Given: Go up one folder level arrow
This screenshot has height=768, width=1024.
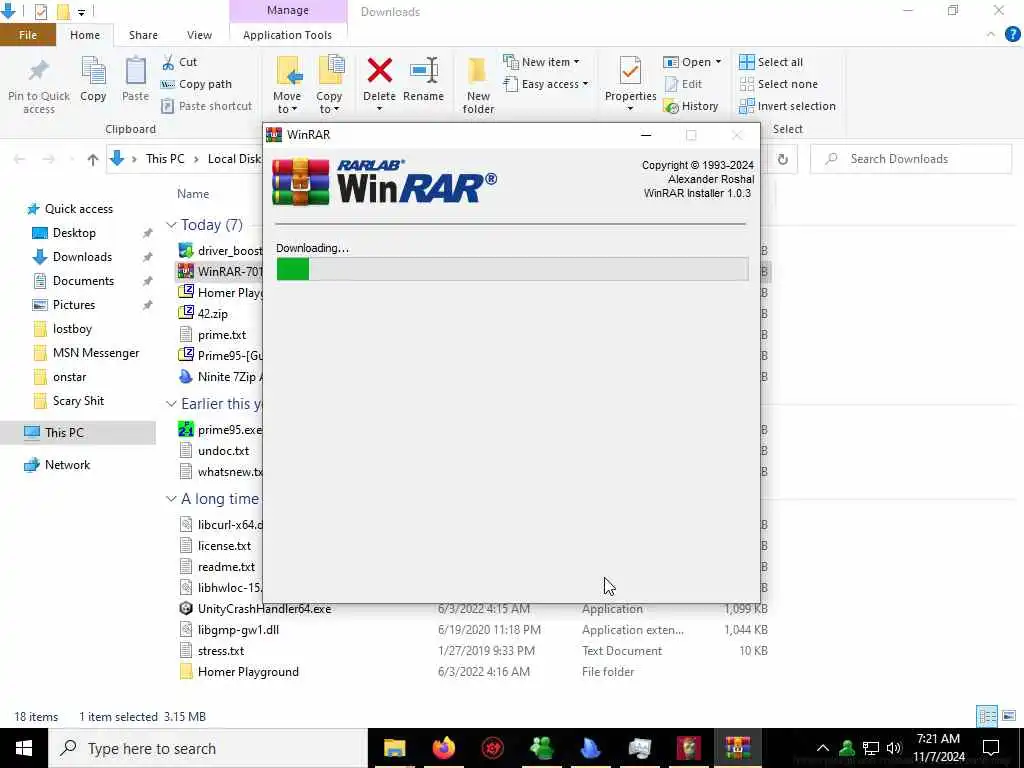Looking at the screenshot, I should 93,159.
